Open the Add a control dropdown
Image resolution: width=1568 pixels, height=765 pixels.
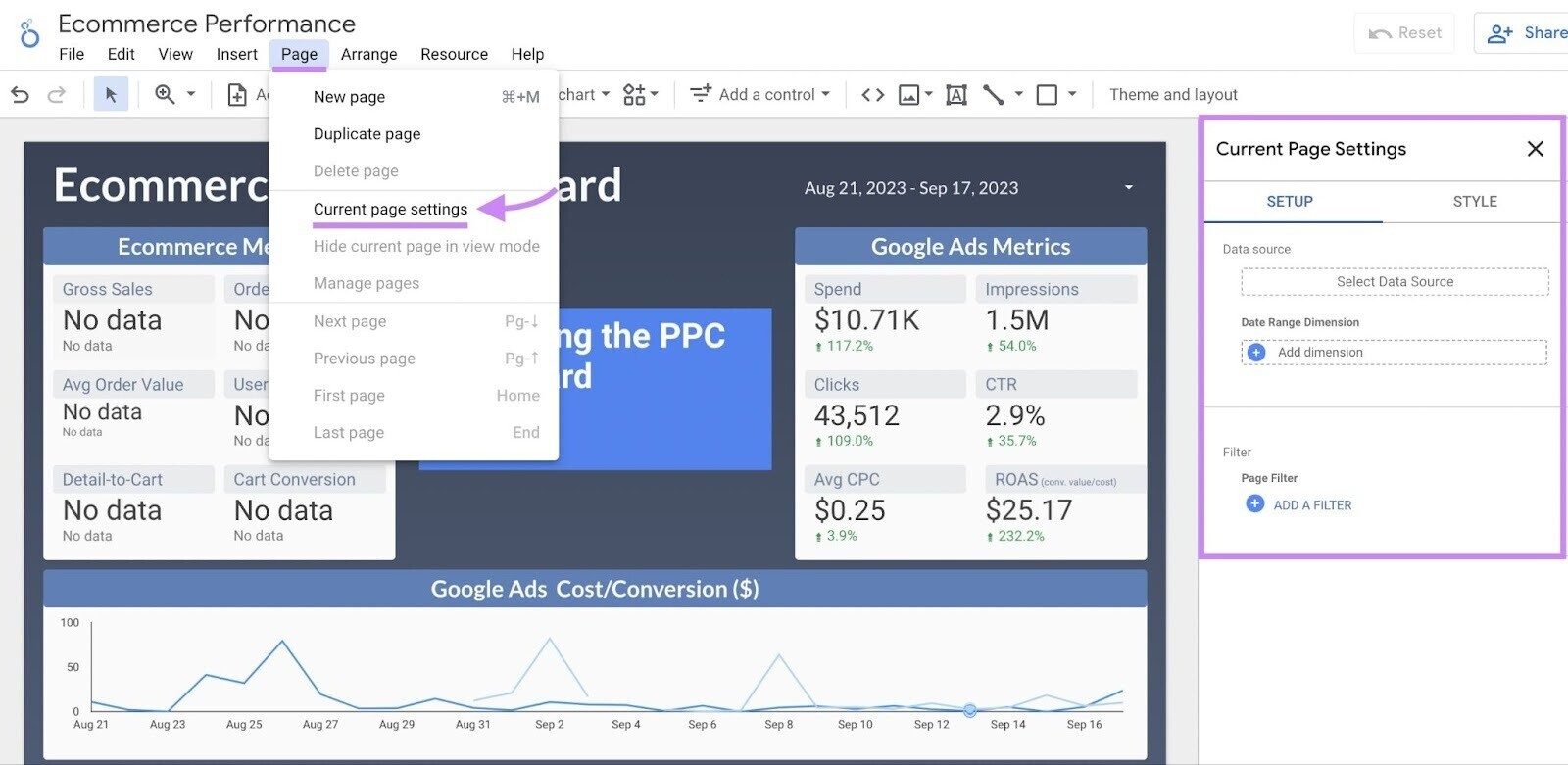tap(760, 95)
